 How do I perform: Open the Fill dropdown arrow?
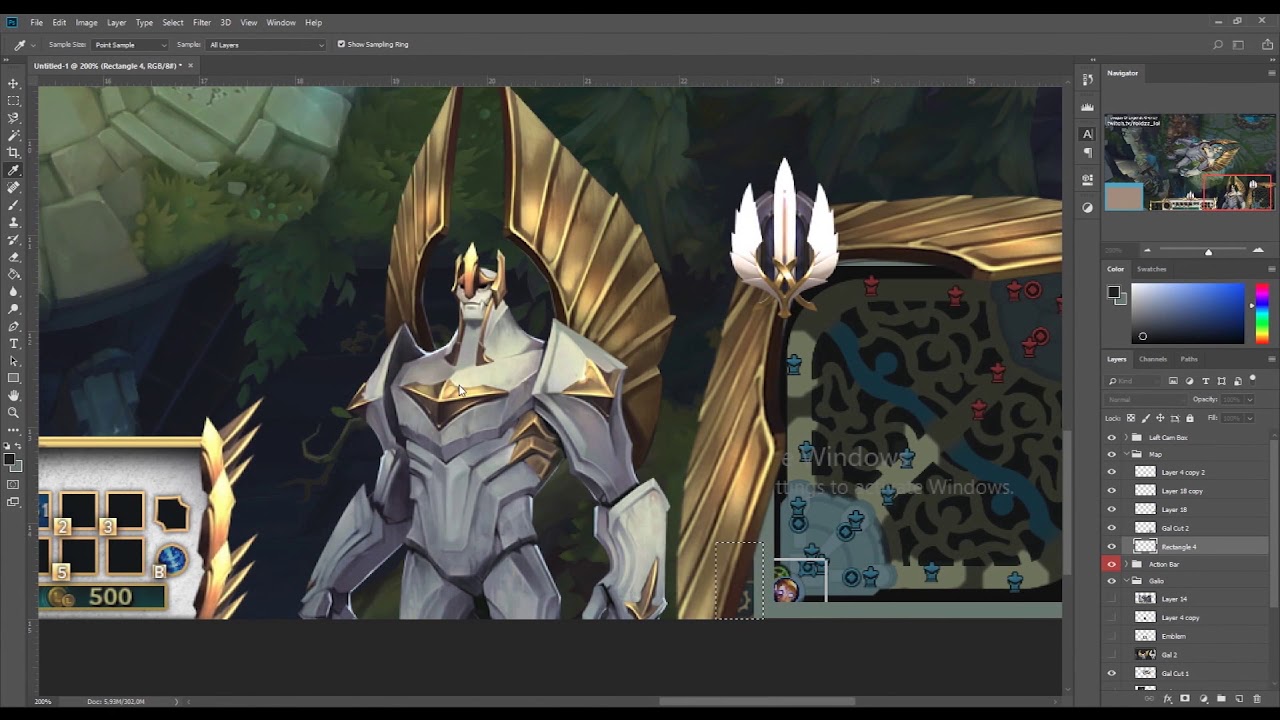tap(1249, 418)
